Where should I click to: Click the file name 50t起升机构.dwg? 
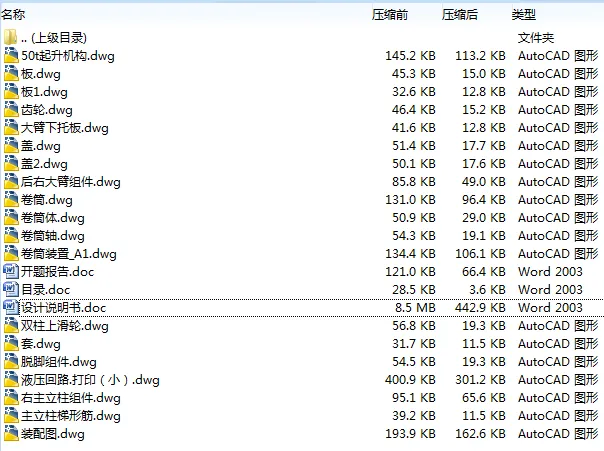click(68, 56)
